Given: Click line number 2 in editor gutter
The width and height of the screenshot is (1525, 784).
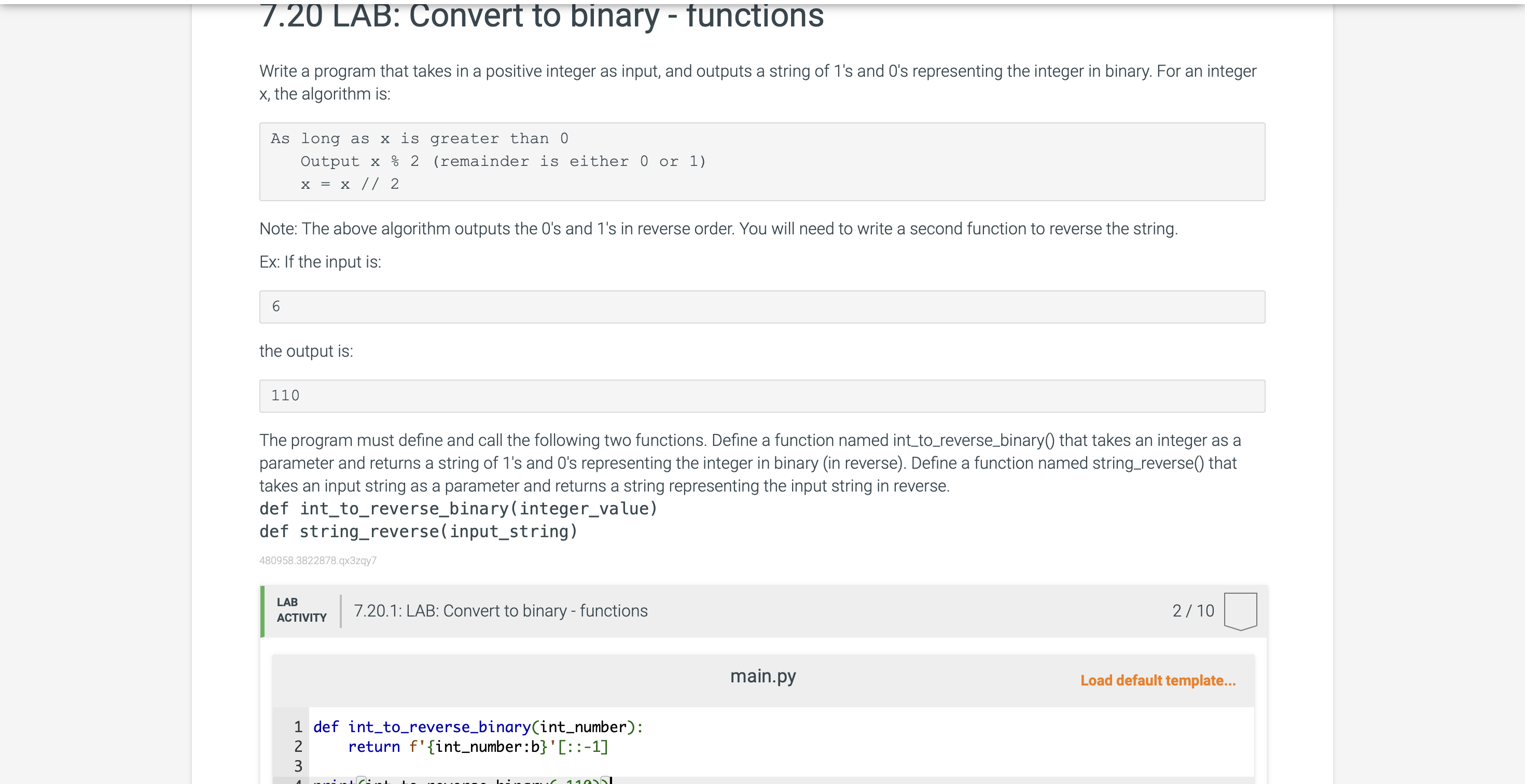Looking at the screenshot, I should pos(298,747).
